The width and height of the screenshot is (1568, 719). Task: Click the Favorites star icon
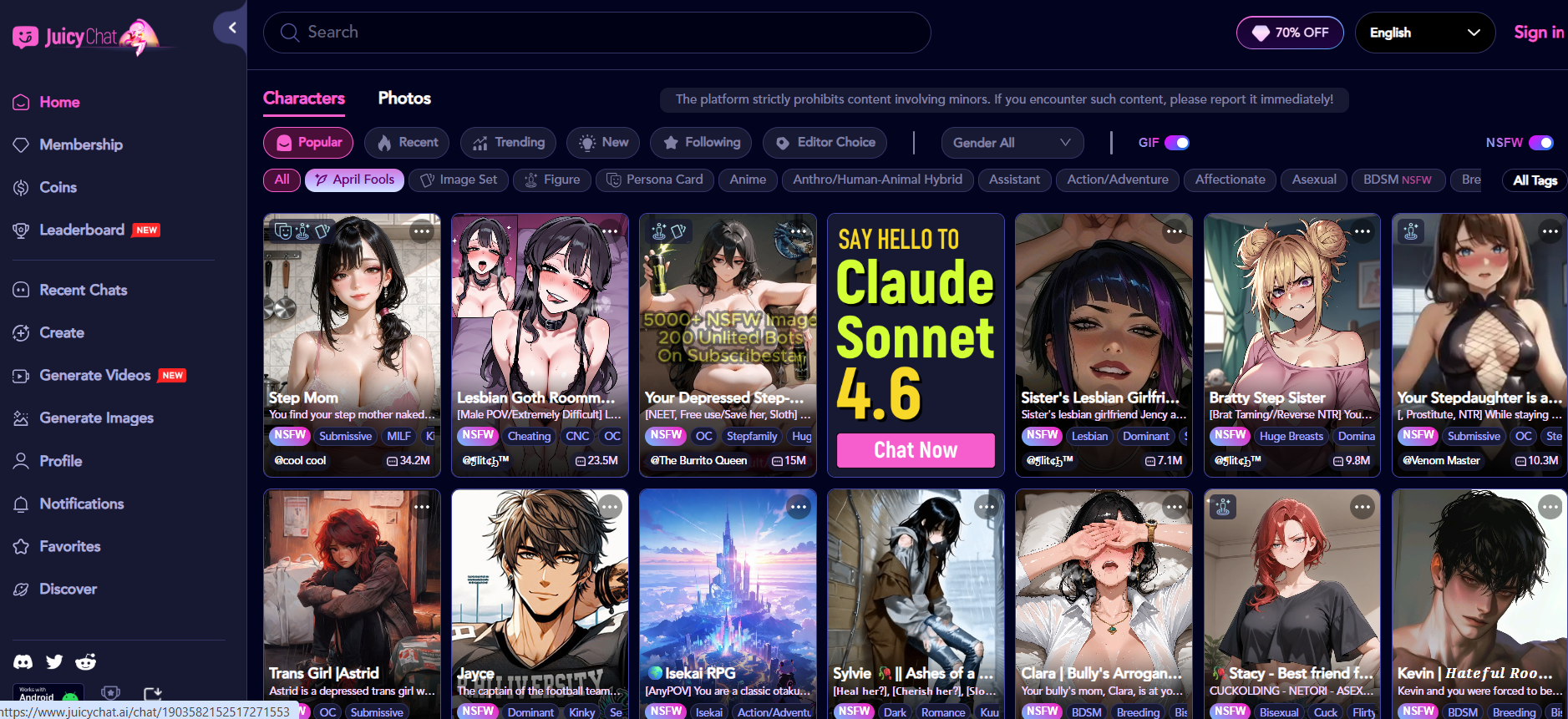[21, 547]
